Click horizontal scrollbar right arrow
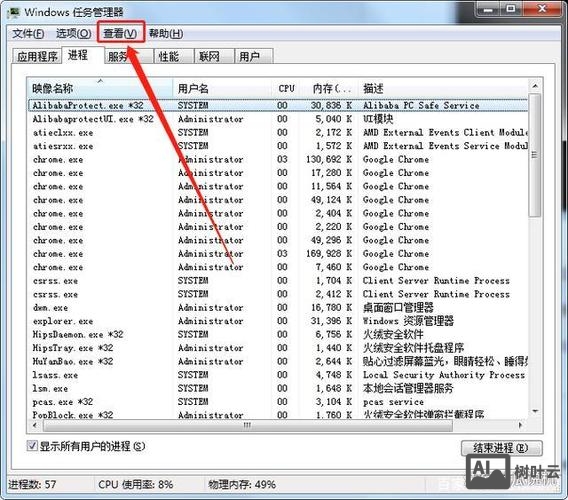 point(521,425)
